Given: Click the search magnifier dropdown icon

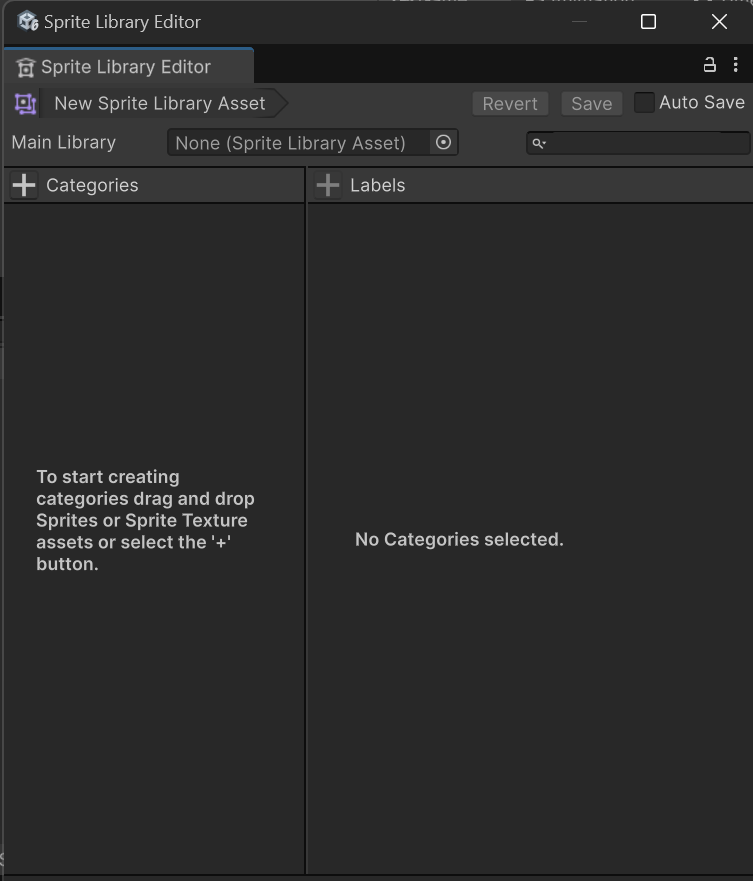Looking at the screenshot, I should 539,143.
